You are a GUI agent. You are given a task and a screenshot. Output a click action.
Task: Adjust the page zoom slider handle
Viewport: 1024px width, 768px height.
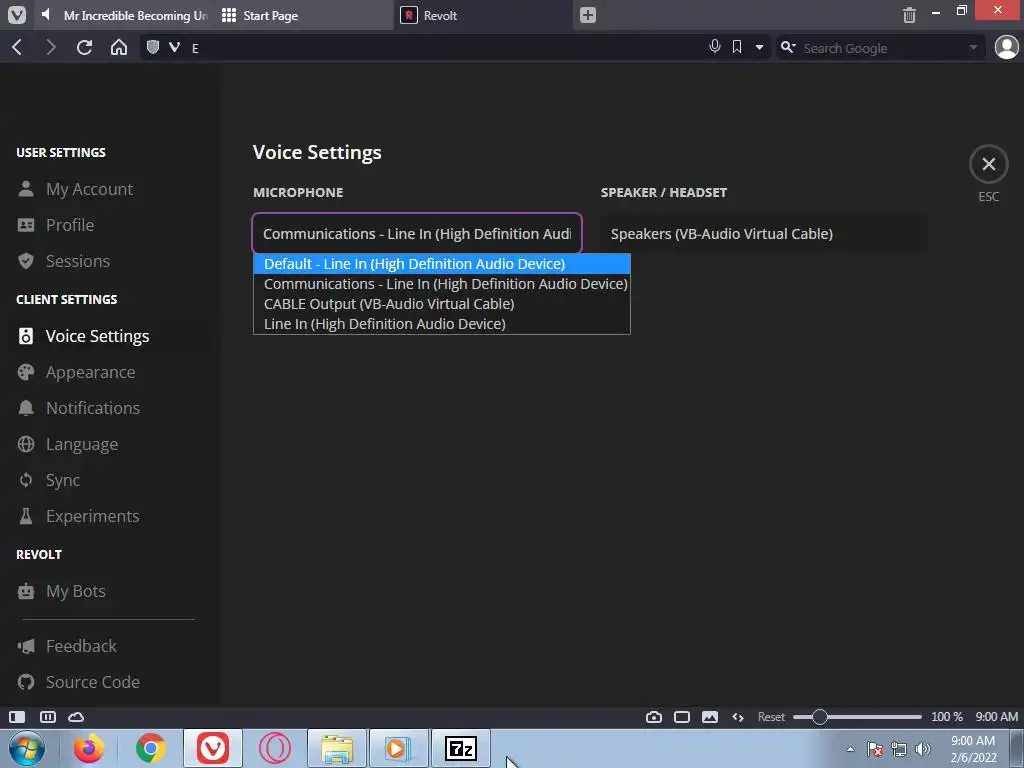click(x=820, y=717)
